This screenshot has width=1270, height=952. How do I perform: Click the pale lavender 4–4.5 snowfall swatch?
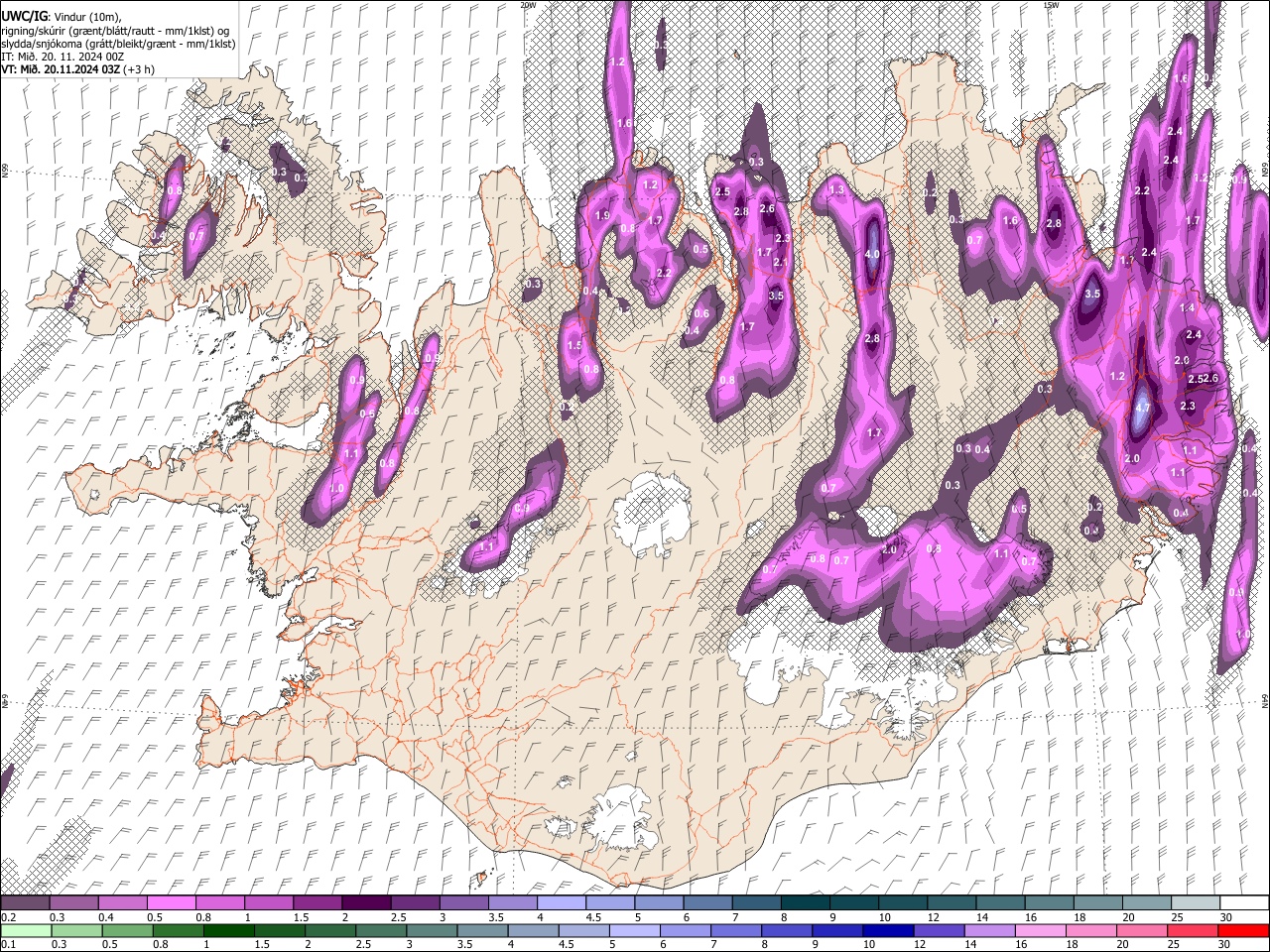[560, 903]
